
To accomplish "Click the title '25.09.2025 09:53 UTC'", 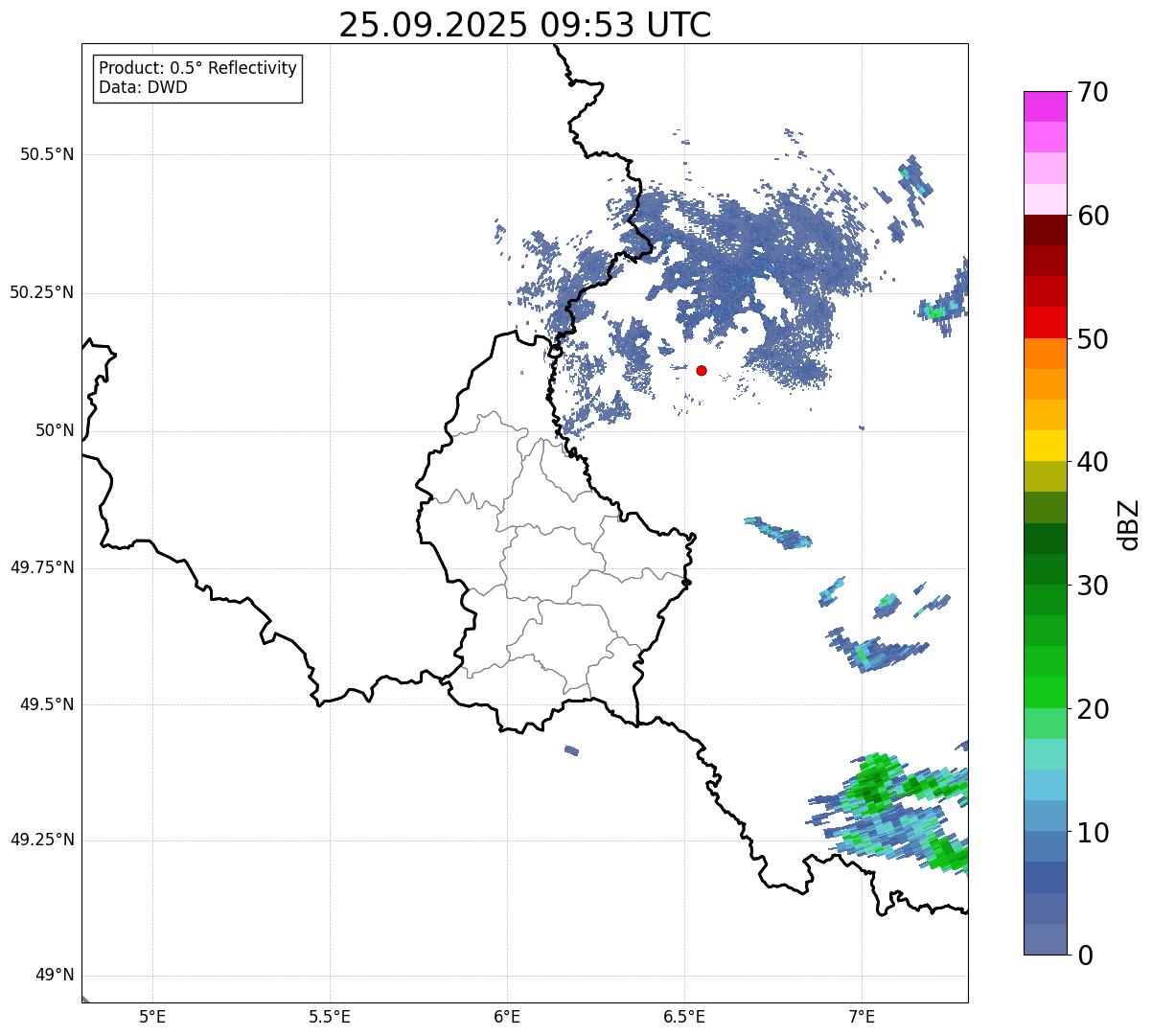I will coord(525,25).
